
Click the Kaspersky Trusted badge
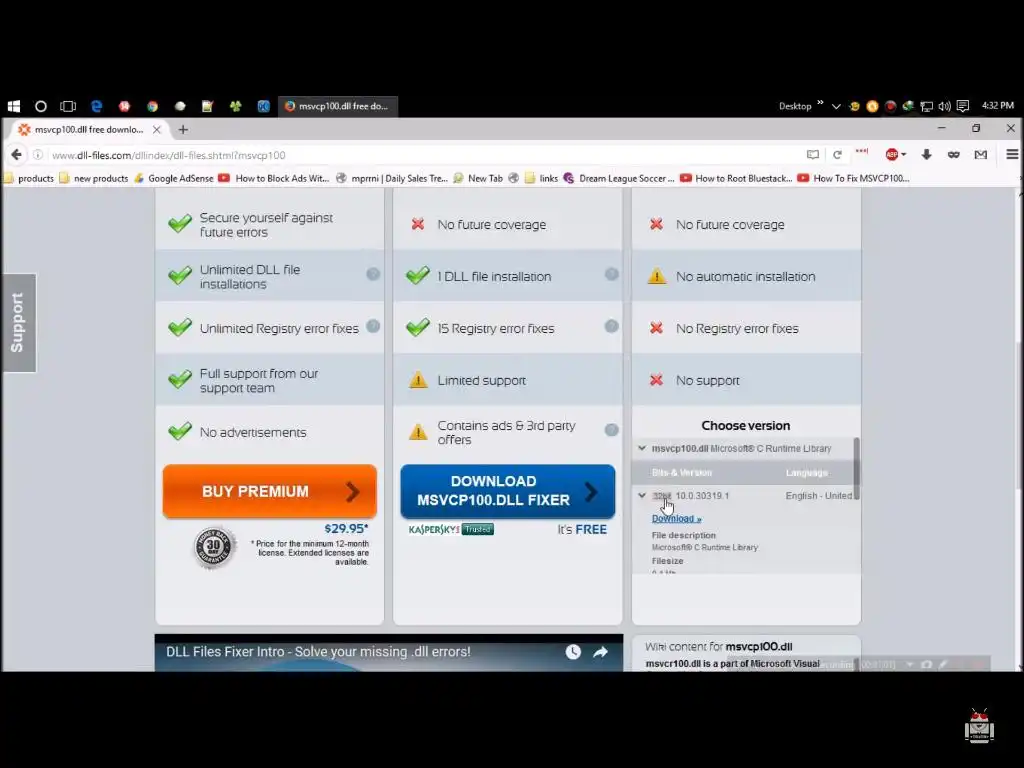tap(451, 530)
